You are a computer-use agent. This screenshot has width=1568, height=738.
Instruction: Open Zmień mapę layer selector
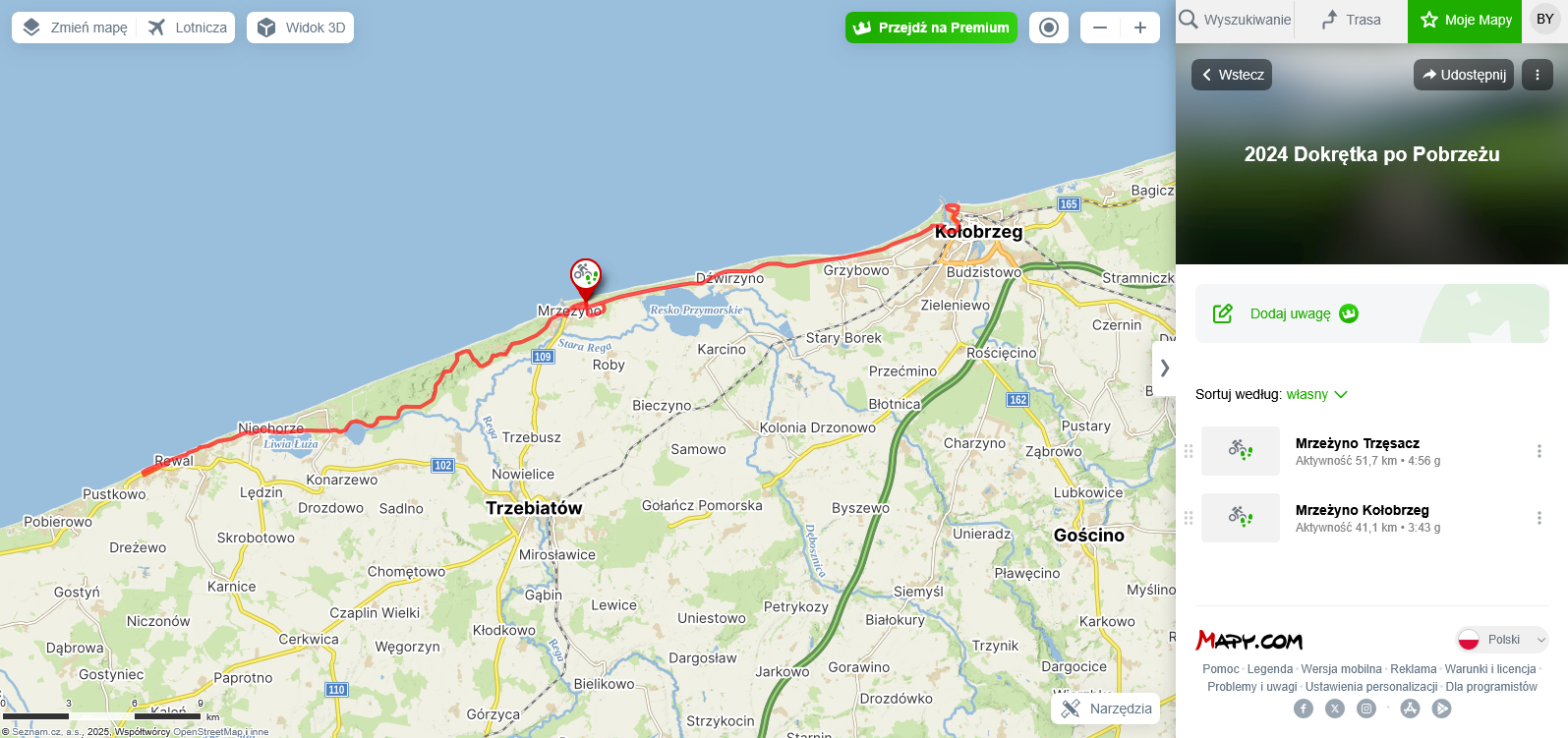[75, 28]
